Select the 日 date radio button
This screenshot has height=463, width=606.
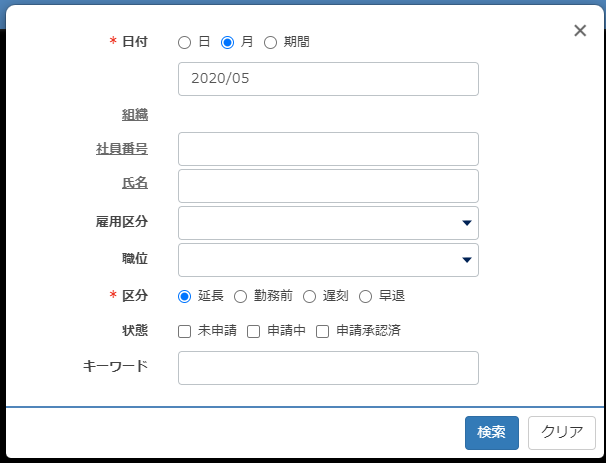[184, 42]
